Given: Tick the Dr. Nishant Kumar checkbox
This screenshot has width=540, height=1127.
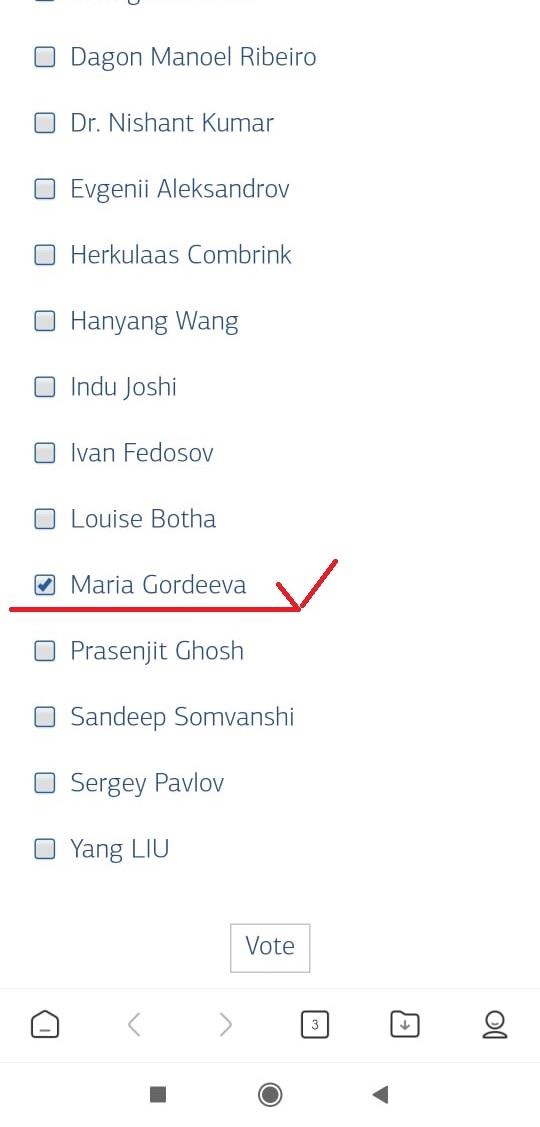Looking at the screenshot, I should point(45,124).
